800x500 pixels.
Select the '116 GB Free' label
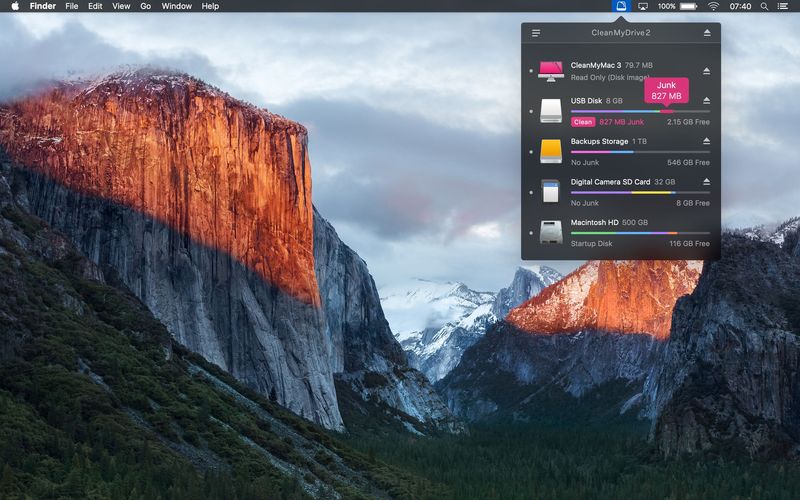click(689, 243)
